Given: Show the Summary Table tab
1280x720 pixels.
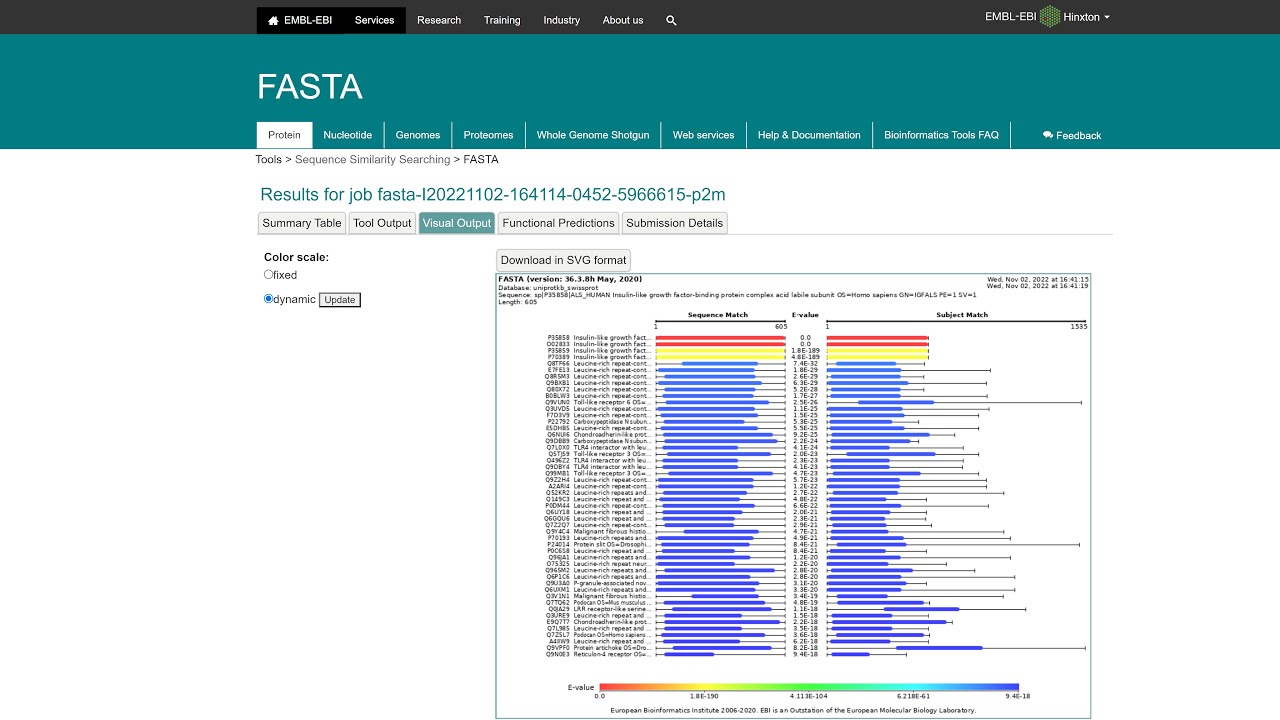Looking at the screenshot, I should coord(302,223).
